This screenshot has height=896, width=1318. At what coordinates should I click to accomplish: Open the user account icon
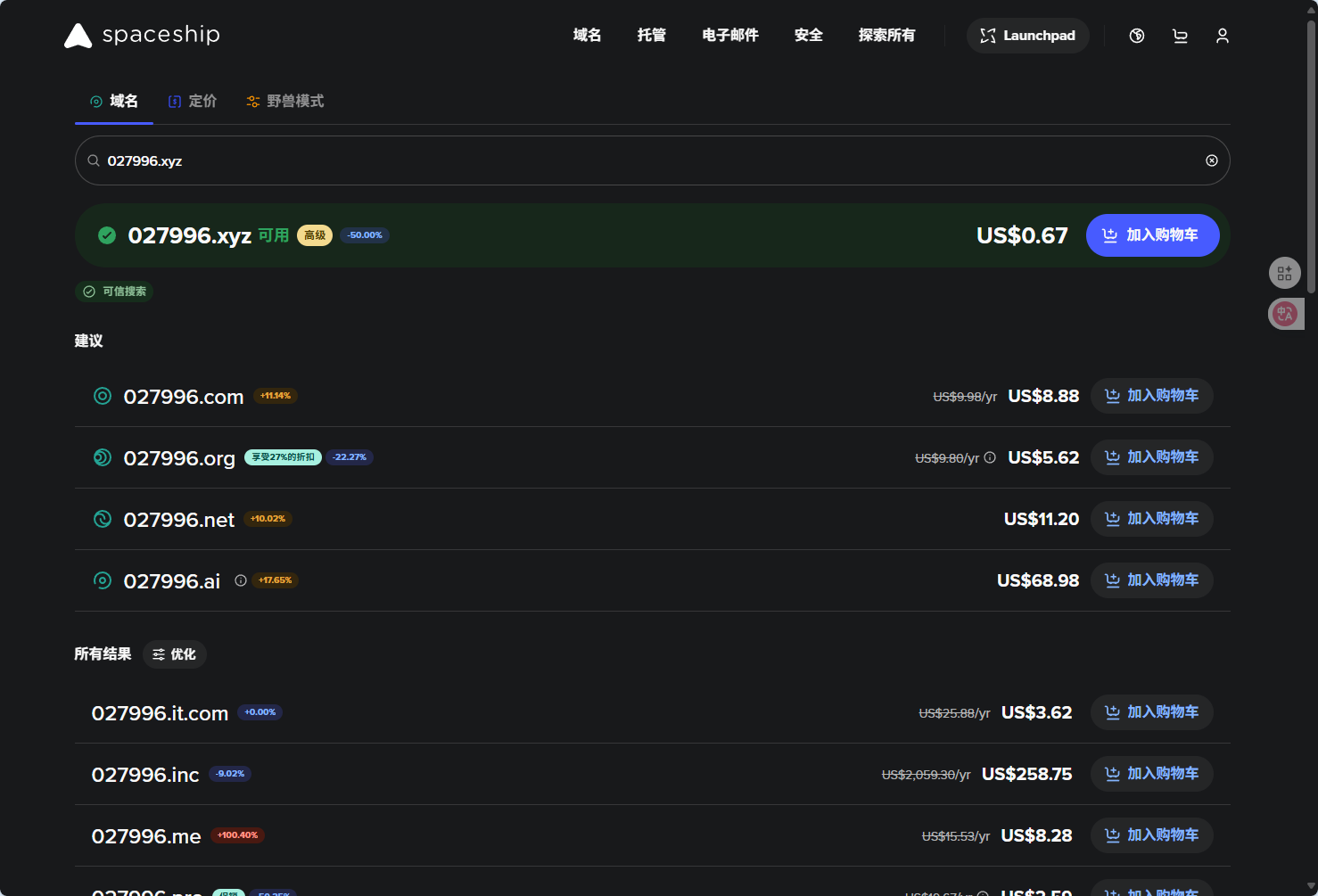1223,36
